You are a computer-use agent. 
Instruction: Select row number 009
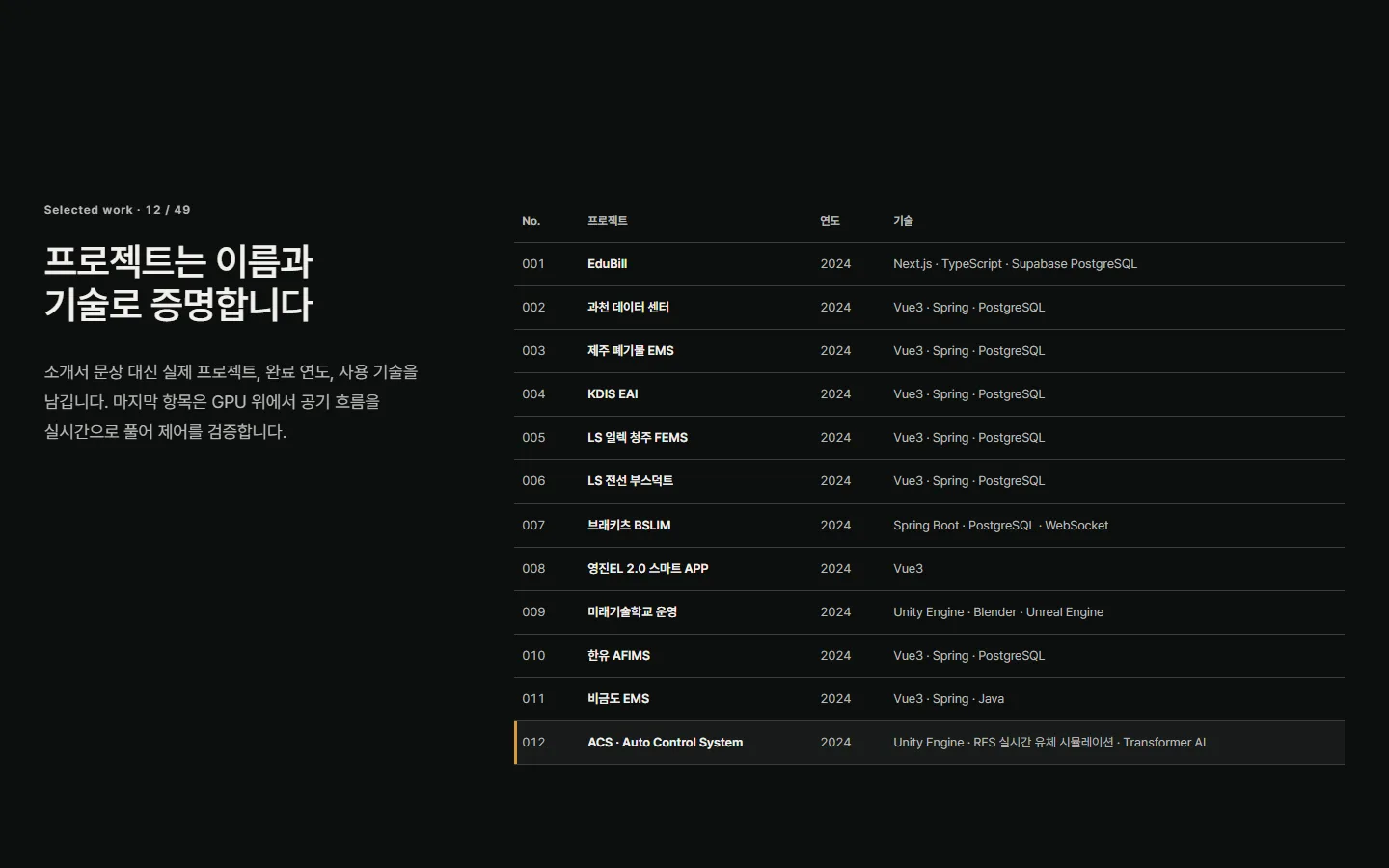(533, 612)
